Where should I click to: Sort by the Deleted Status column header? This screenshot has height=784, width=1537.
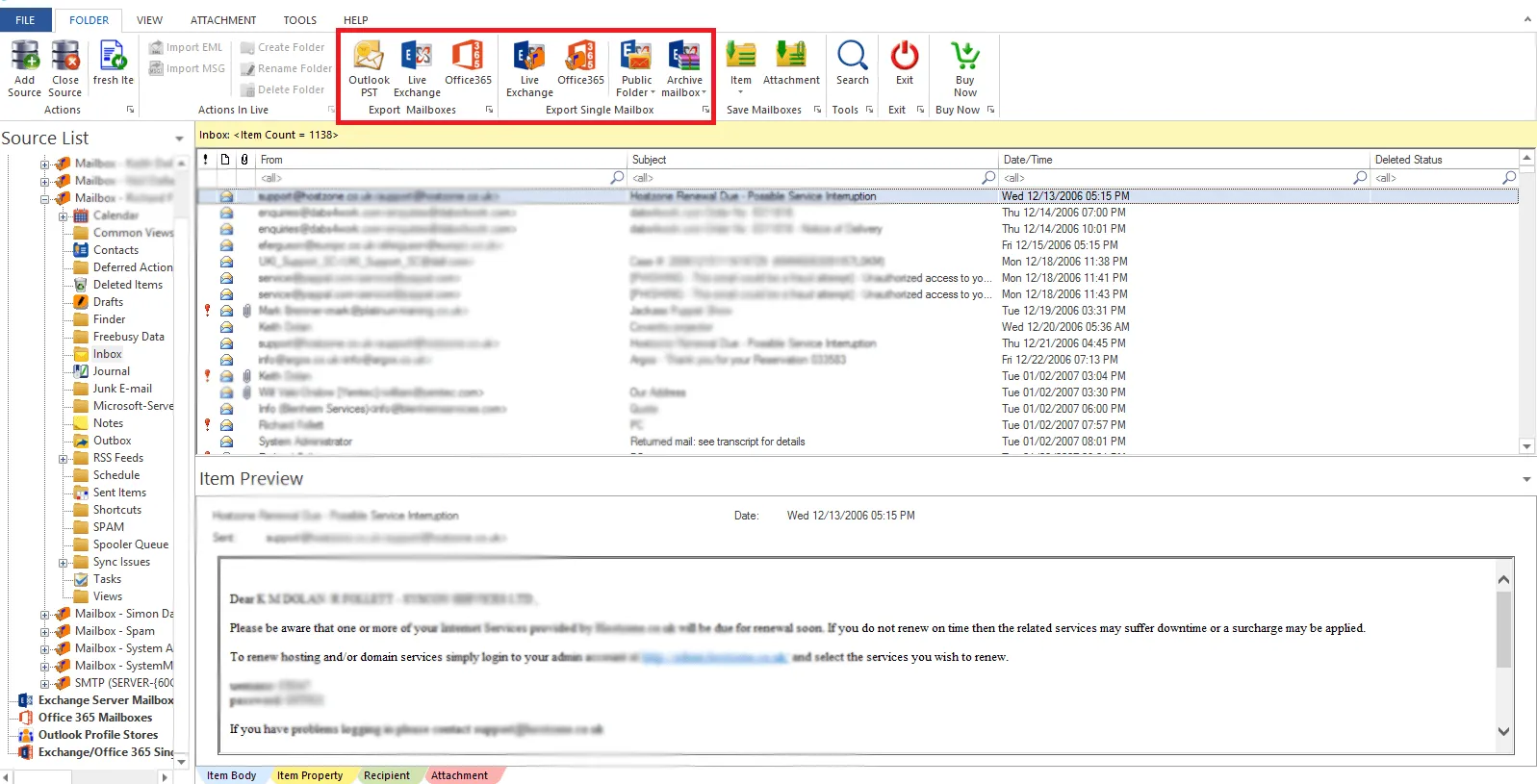point(1444,160)
